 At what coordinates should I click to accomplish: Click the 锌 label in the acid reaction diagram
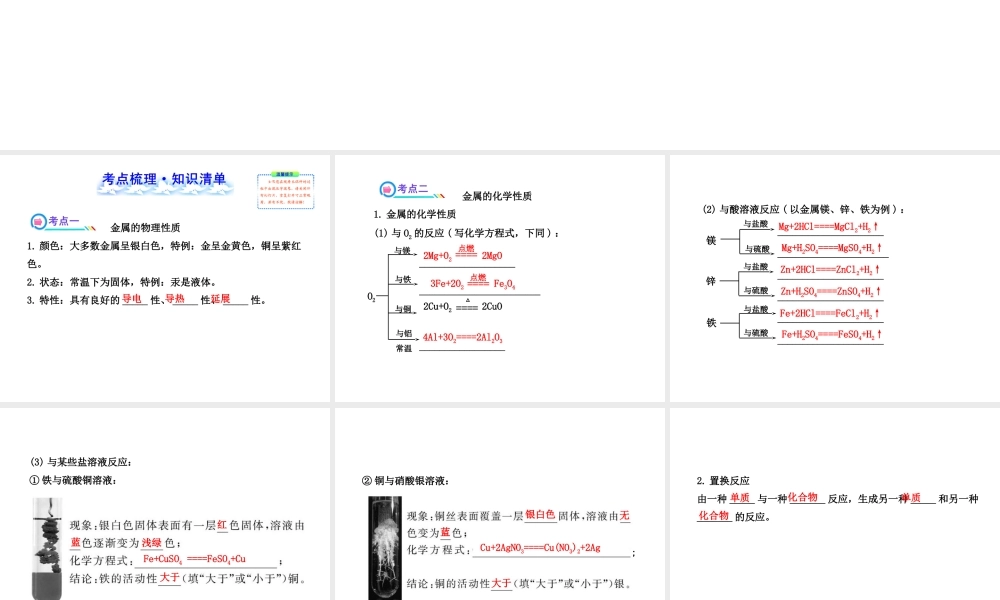click(711, 281)
